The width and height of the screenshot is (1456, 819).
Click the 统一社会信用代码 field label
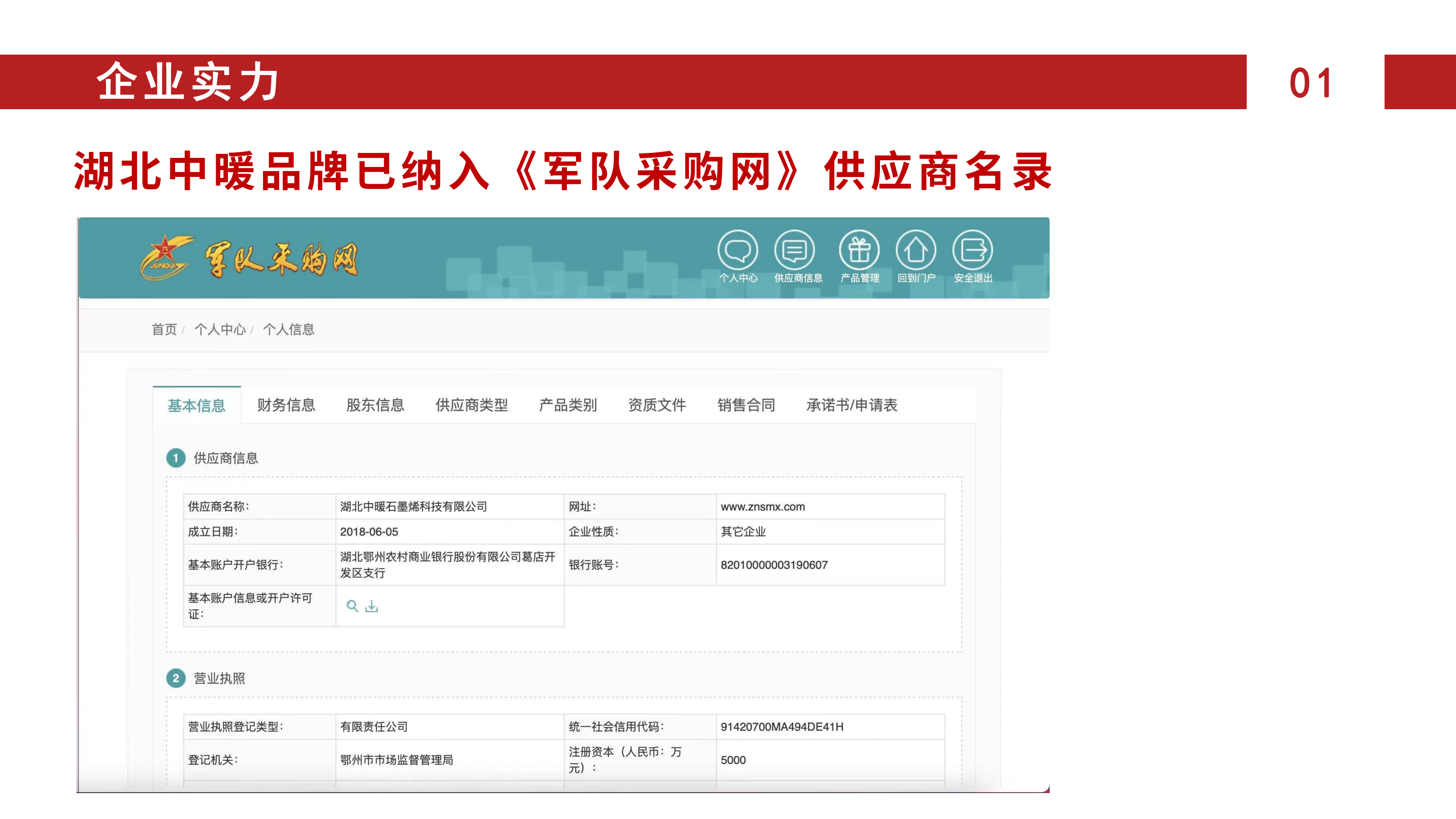(617, 727)
